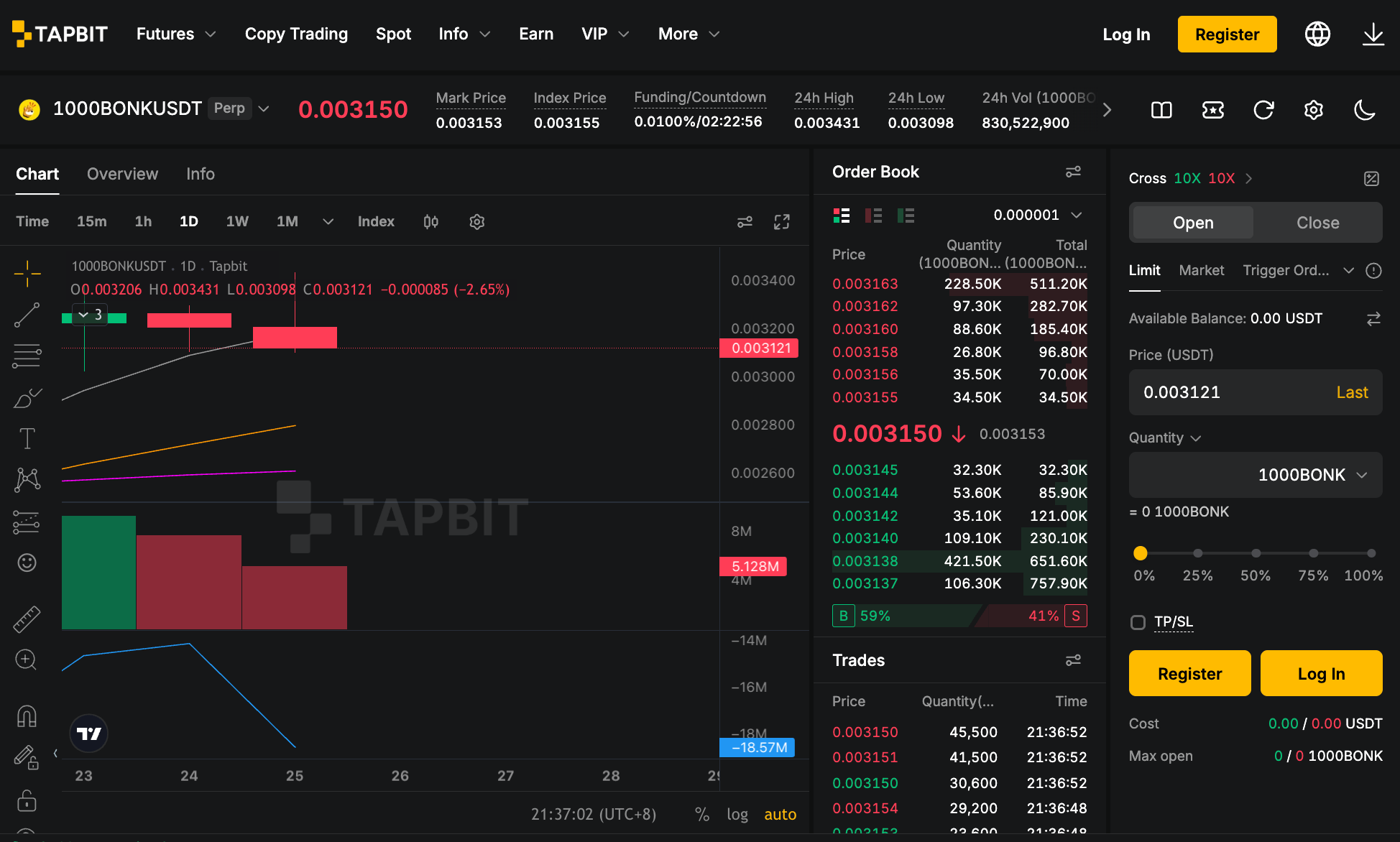Expand the chart to fullscreen
This screenshot has width=1400, height=842.
(x=782, y=222)
